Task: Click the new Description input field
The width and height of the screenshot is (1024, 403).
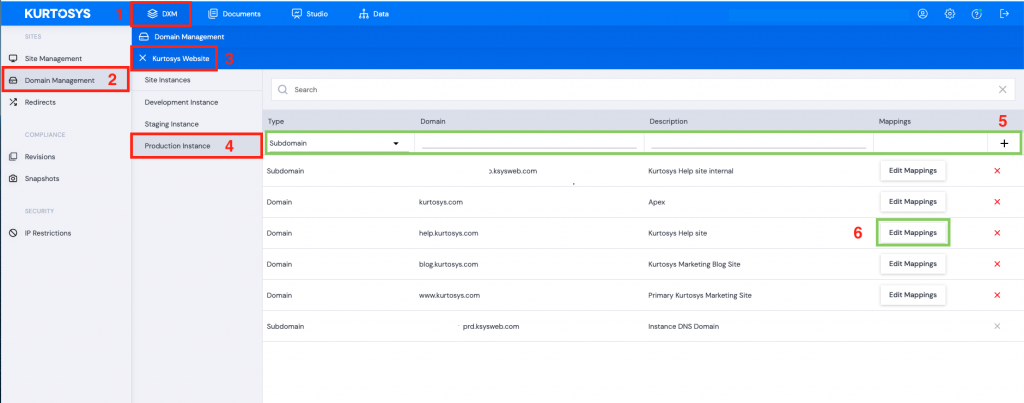Action: 758,142
